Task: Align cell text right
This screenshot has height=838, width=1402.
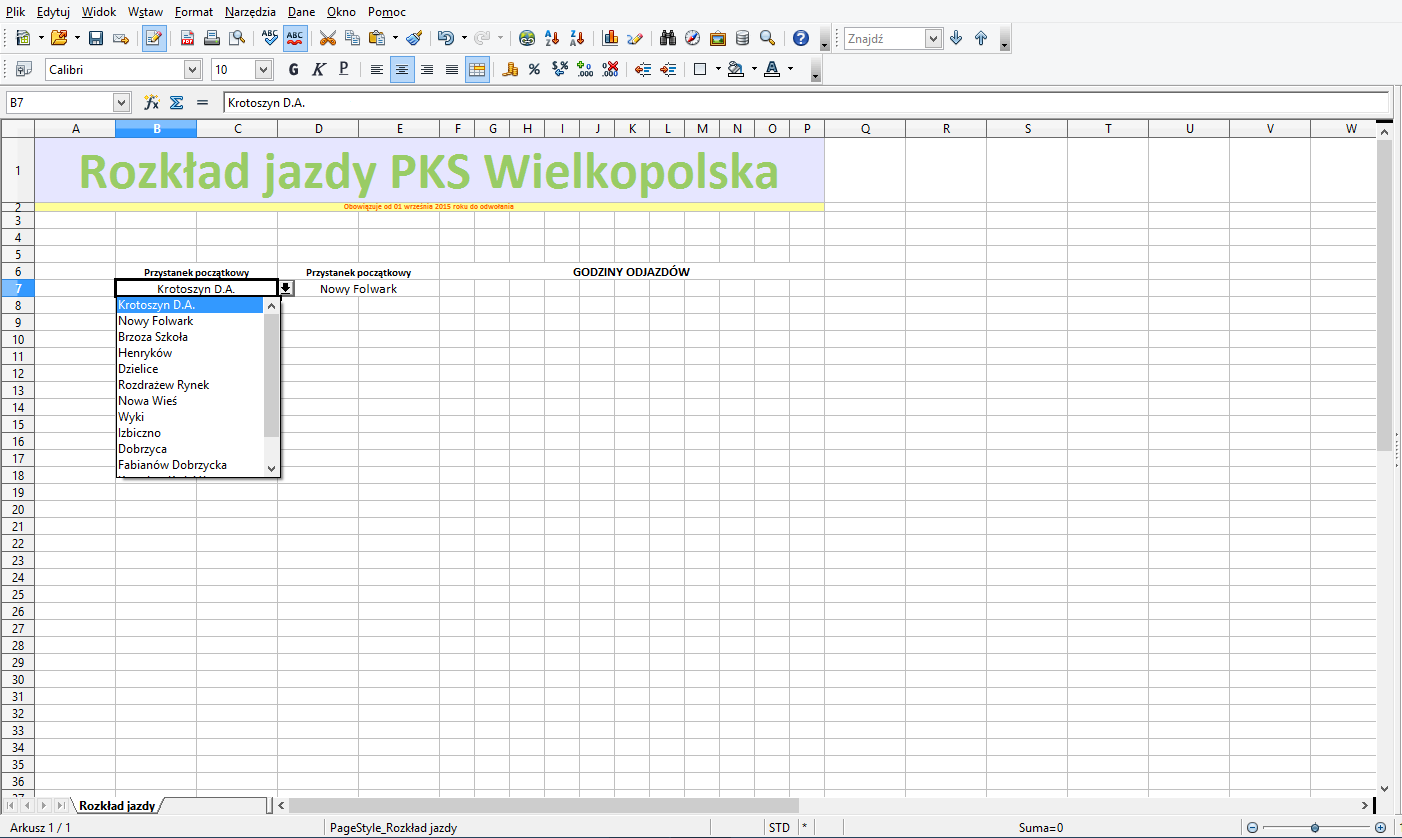Action: click(x=427, y=69)
